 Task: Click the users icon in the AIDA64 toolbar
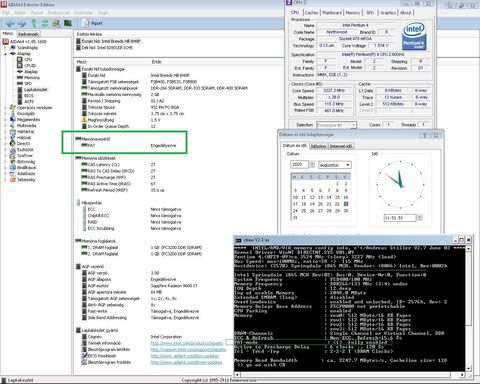56,23
